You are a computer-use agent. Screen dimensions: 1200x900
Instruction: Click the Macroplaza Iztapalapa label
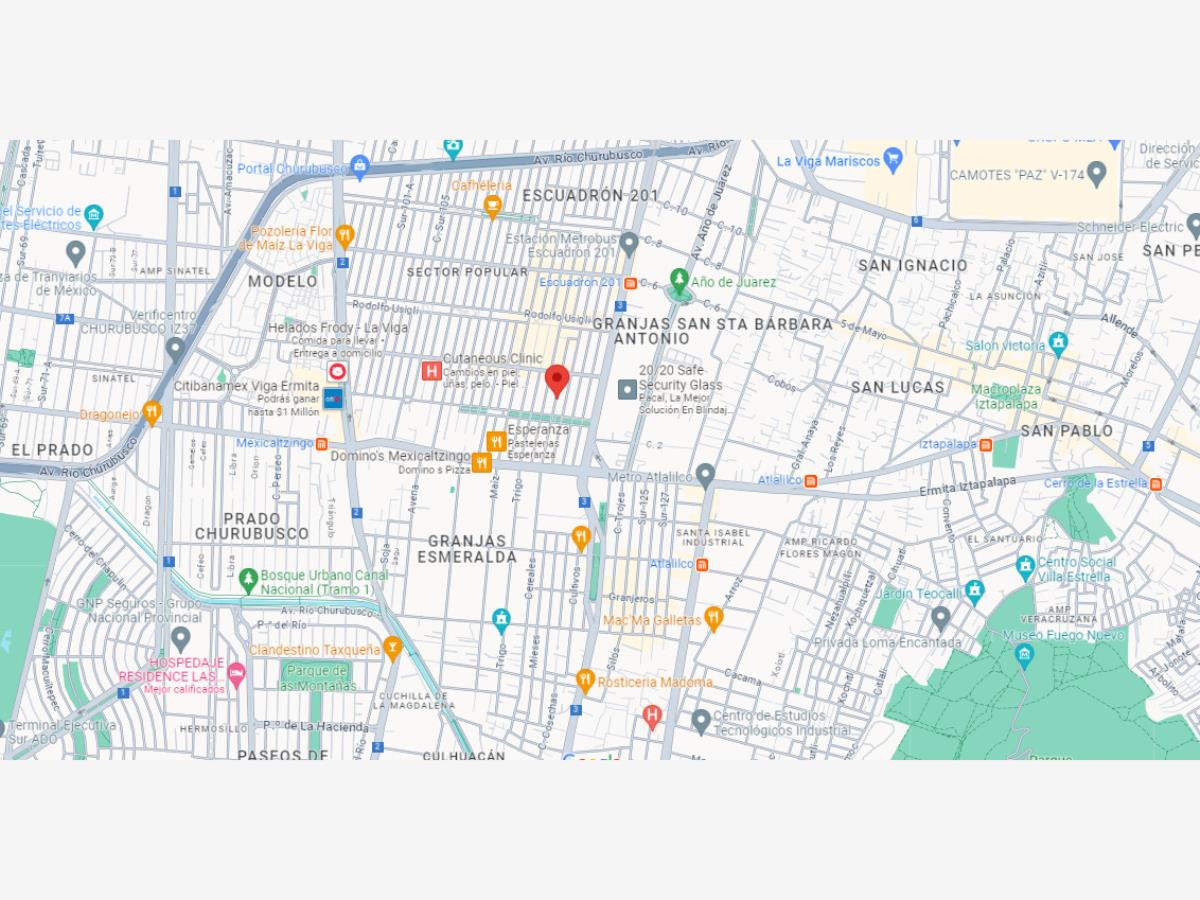(x=1007, y=396)
